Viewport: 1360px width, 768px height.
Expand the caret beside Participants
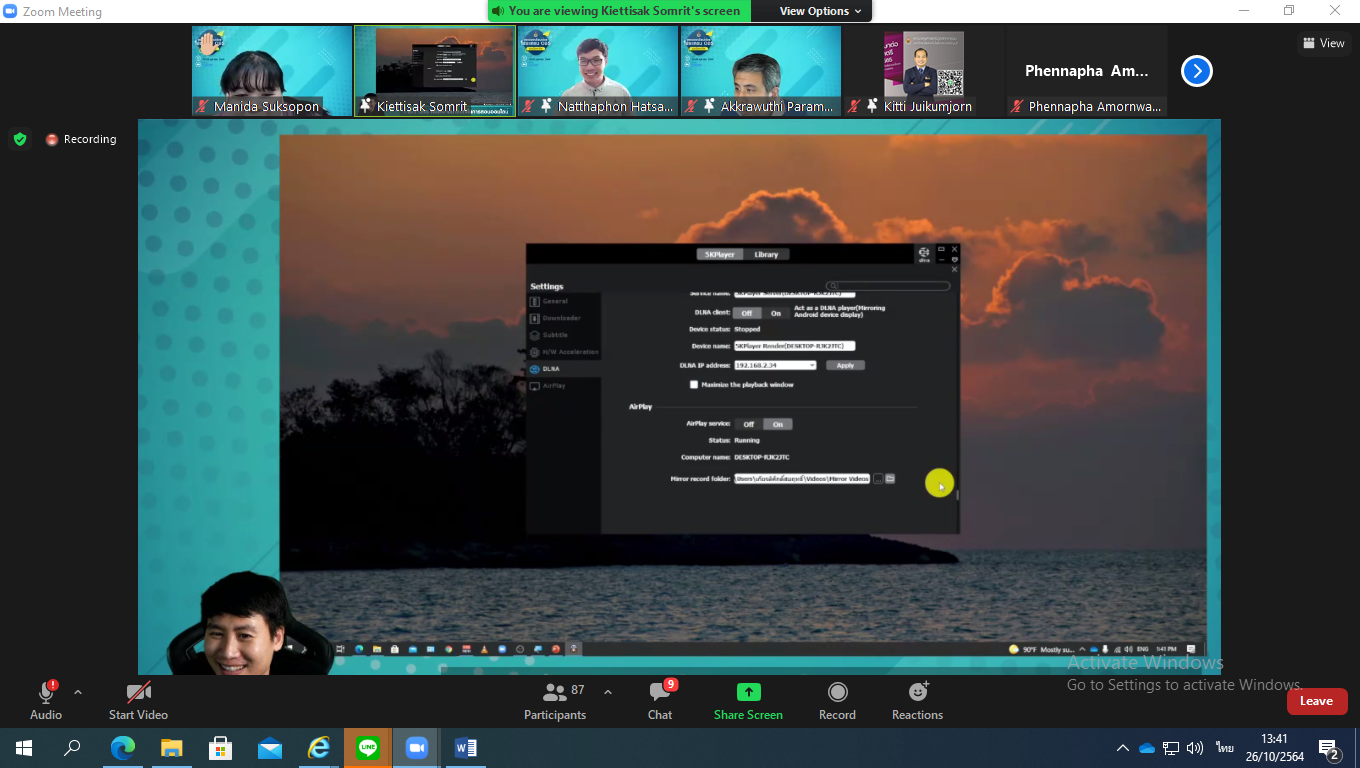tap(607, 692)
